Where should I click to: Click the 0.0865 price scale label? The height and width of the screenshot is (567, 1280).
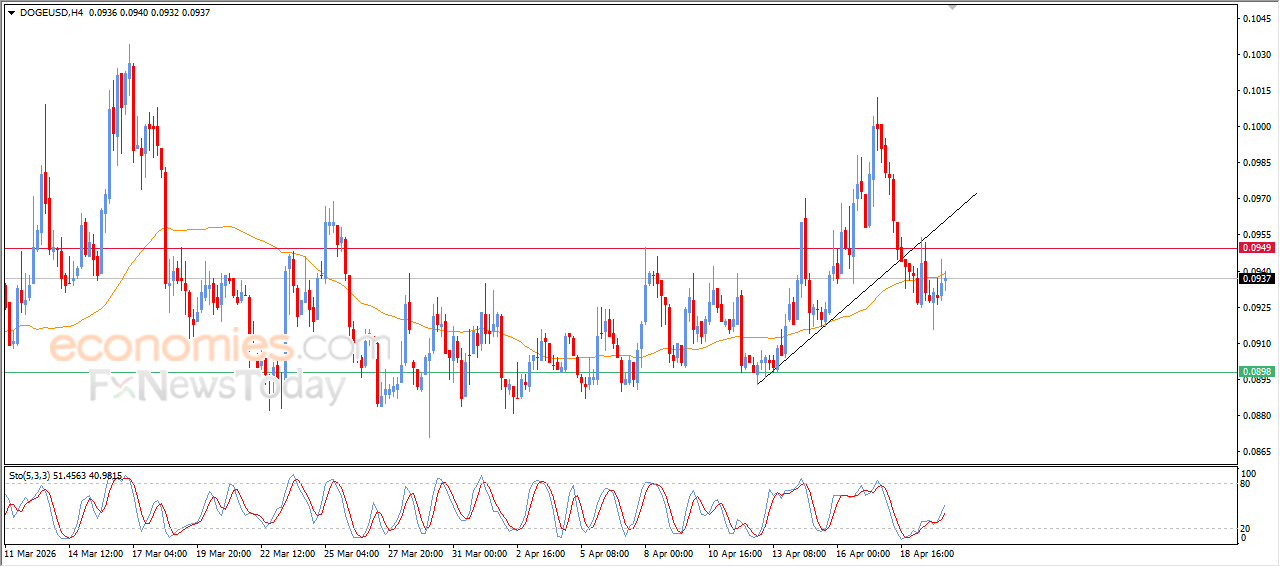(1256, 452)
